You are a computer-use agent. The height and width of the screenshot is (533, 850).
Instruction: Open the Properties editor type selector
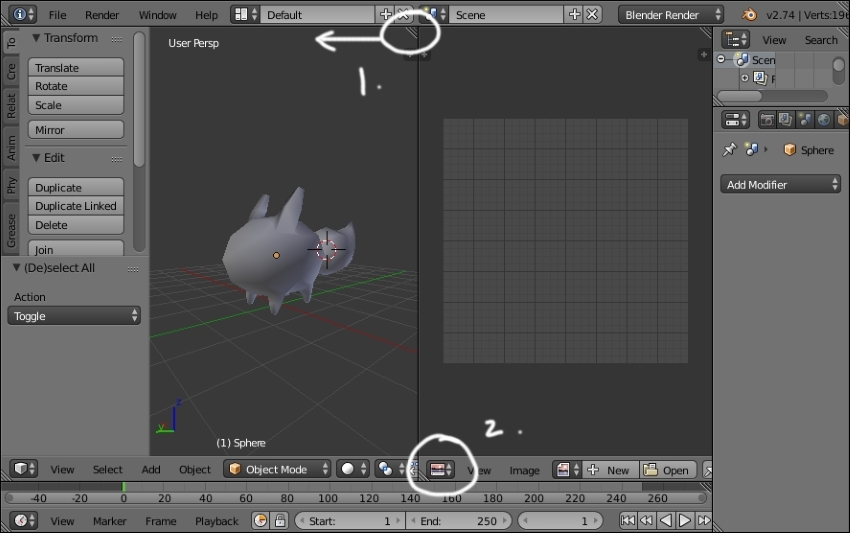(735, 120)
